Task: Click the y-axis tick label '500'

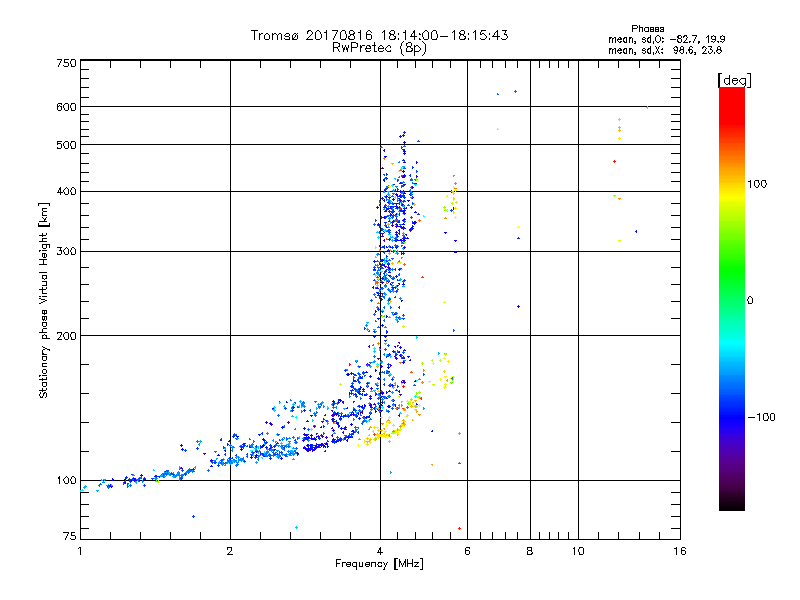Action: point(67,145)
